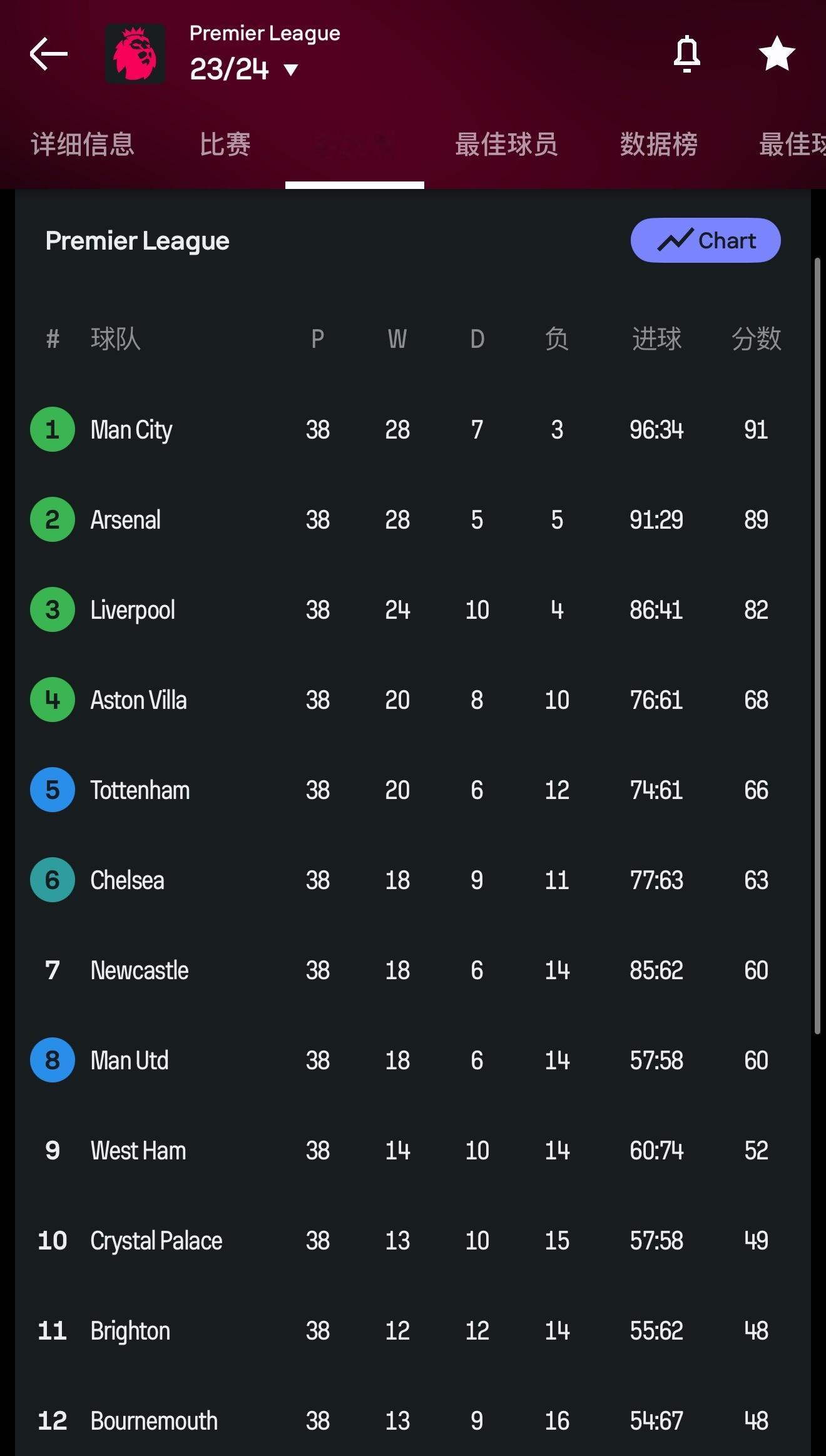Tap the Man Utd position 8 badge
This screenshot has height=1456, width=826.
click(53, 1061)
